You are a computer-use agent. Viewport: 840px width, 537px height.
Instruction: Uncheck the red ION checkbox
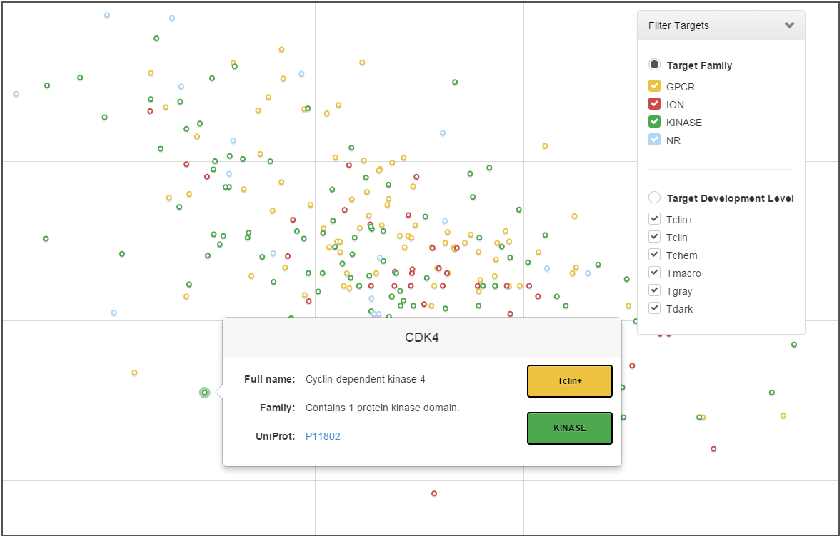pos(654,104)
